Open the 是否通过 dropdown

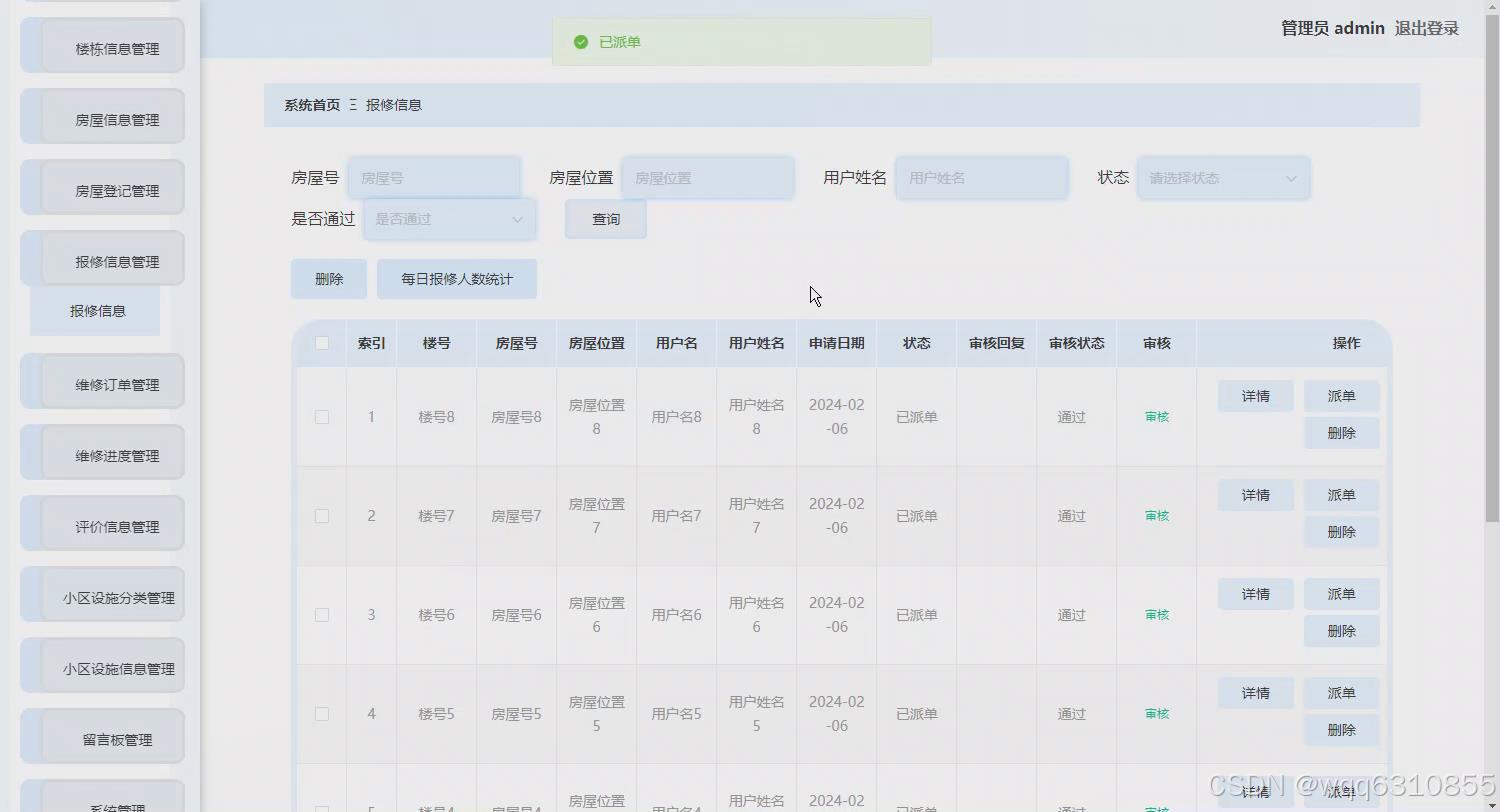[x=449, y=219]
